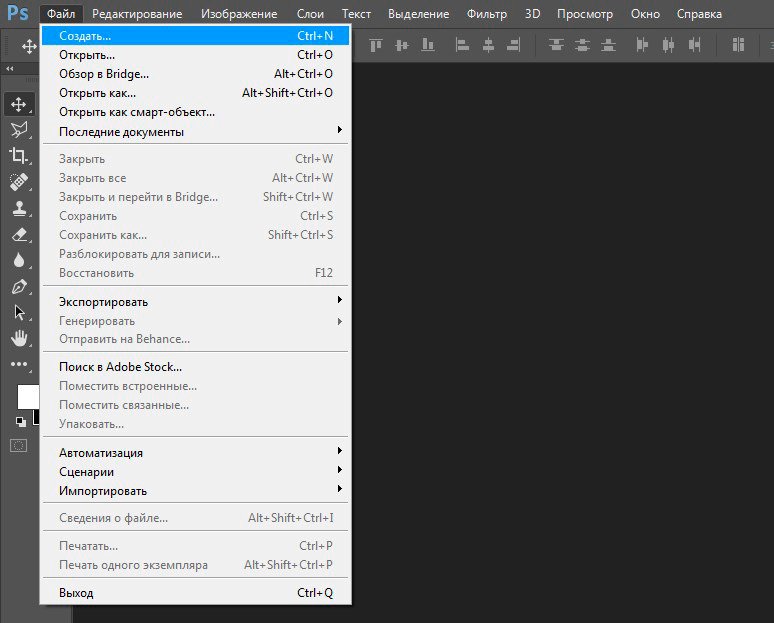Screen dimensions: 774x623
Task: Click Align horizontal centers icon
Action: (x=488, y=45)
